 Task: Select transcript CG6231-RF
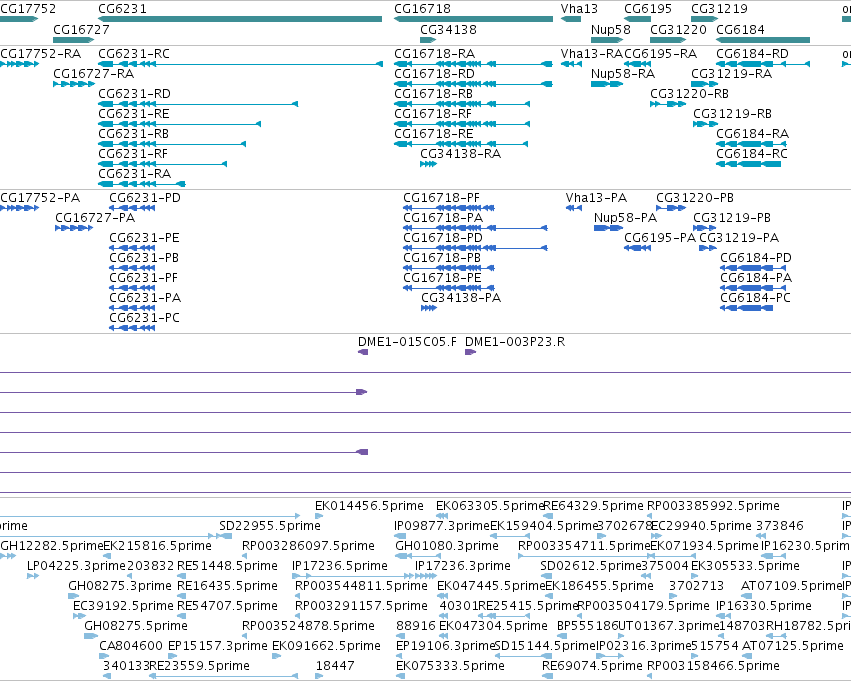pyautogui.click(x=133, y=154)
